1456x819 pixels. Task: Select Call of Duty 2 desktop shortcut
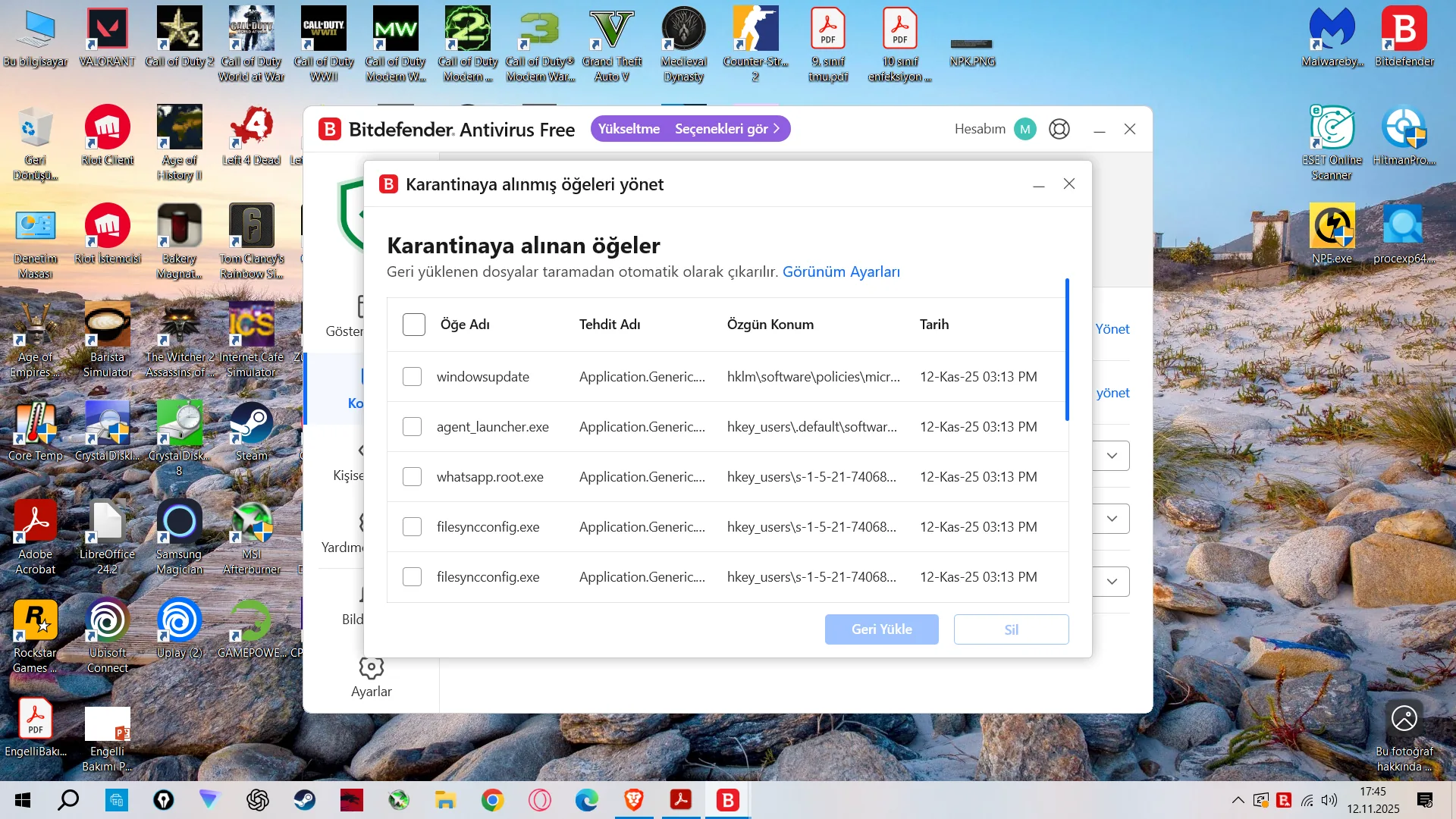(x=180, y=37)
